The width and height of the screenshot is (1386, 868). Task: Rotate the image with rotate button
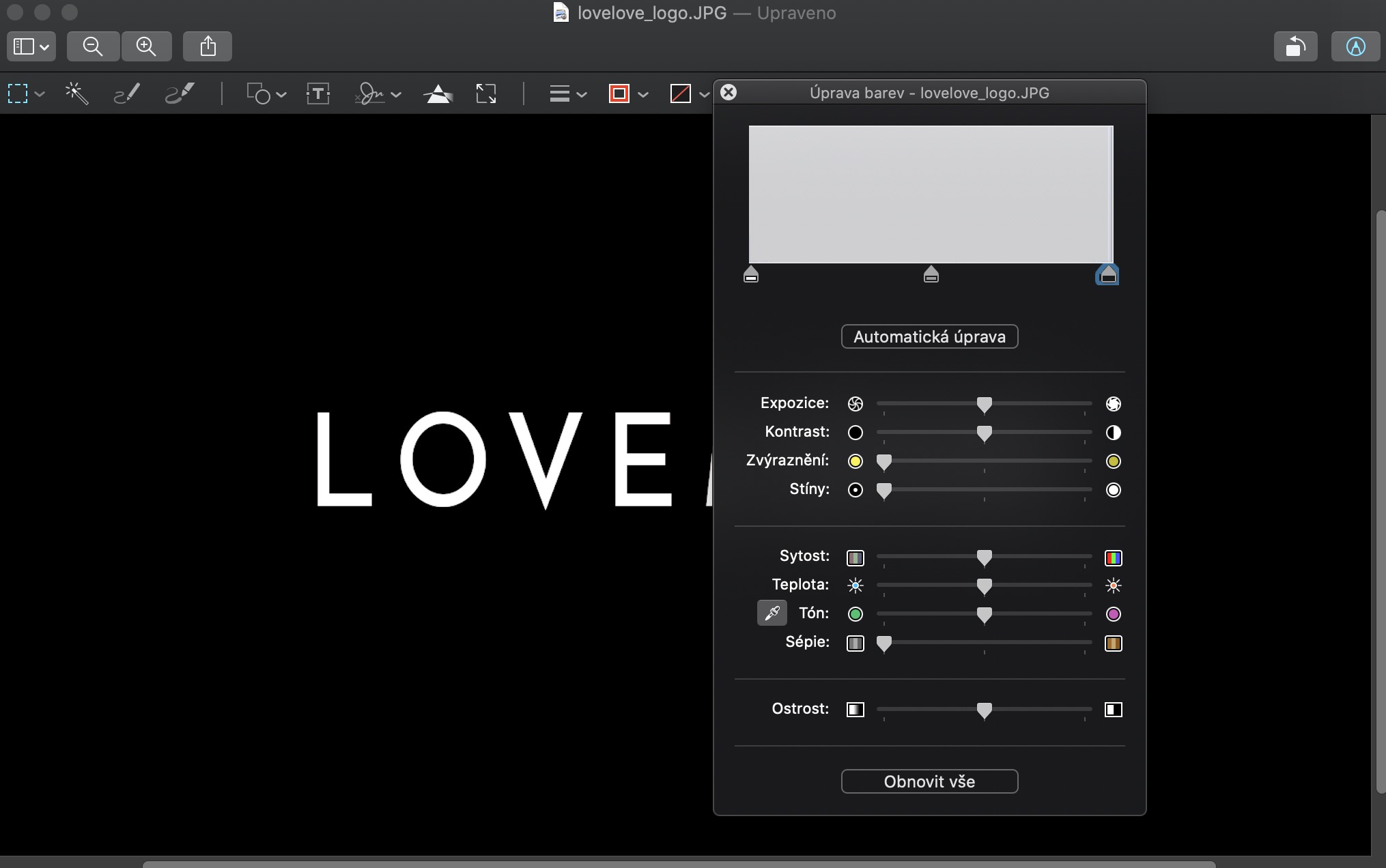1295,46
